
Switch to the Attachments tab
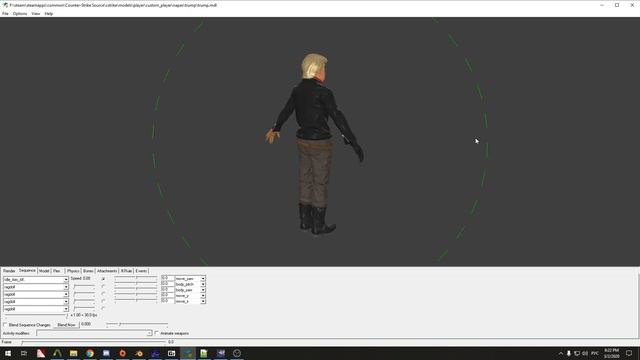pos(107,271)
